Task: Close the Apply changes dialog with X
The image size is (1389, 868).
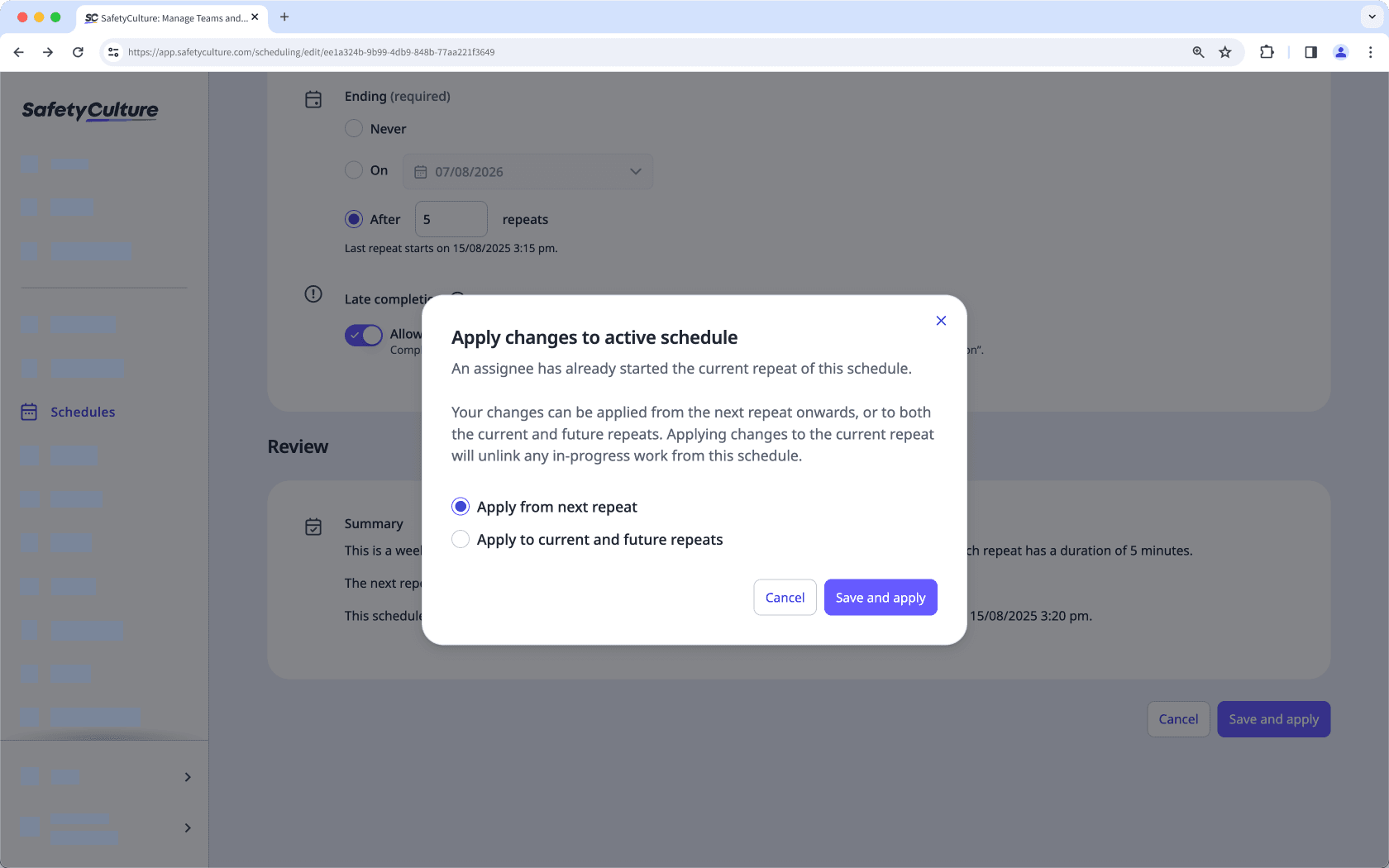Action: (x=941, y=321)
